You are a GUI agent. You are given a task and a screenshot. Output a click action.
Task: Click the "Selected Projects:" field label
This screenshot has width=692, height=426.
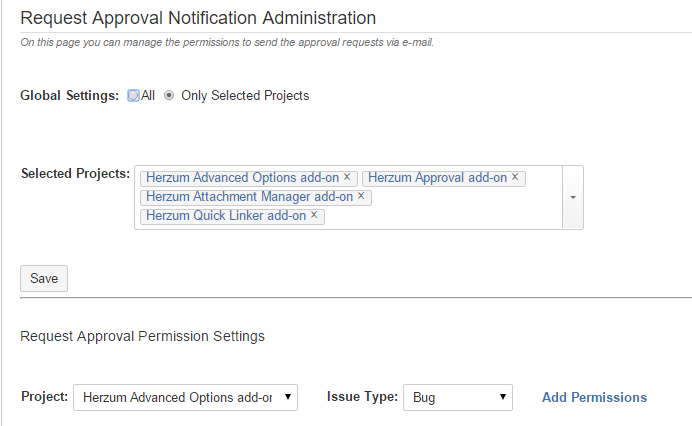coord(75,174)
